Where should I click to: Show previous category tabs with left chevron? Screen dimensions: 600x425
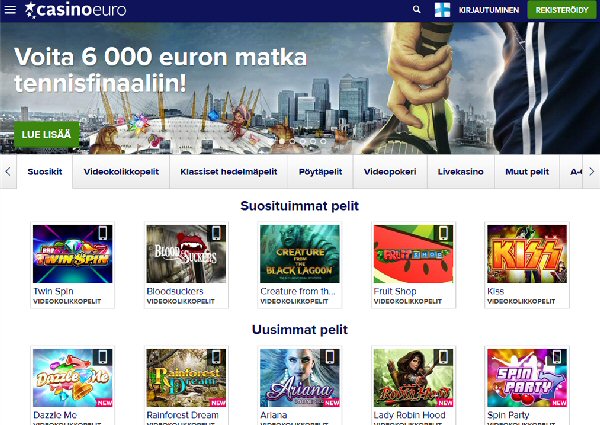(8, 172)
